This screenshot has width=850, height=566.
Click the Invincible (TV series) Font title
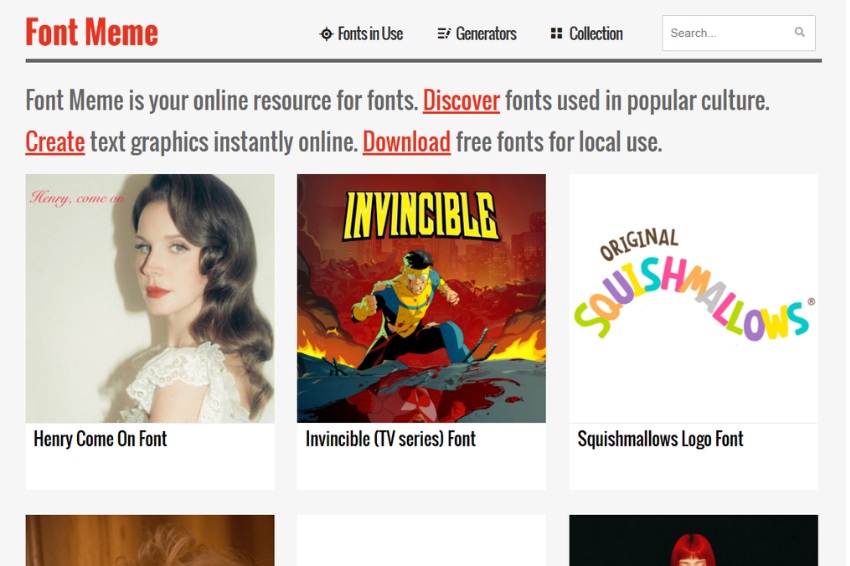390,439
